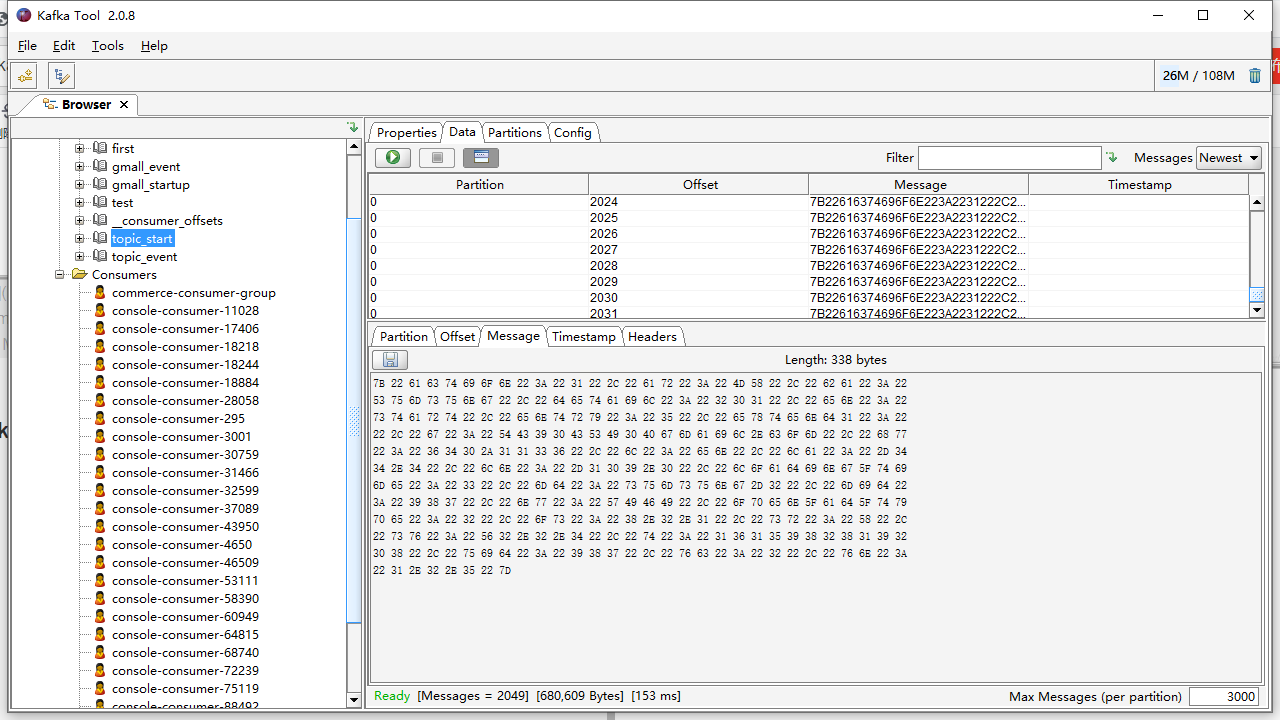Expand the __consumer_offsets topic node
Image resolution: width=1280 pixels, height=720 pixels.
tap(80, 220)
